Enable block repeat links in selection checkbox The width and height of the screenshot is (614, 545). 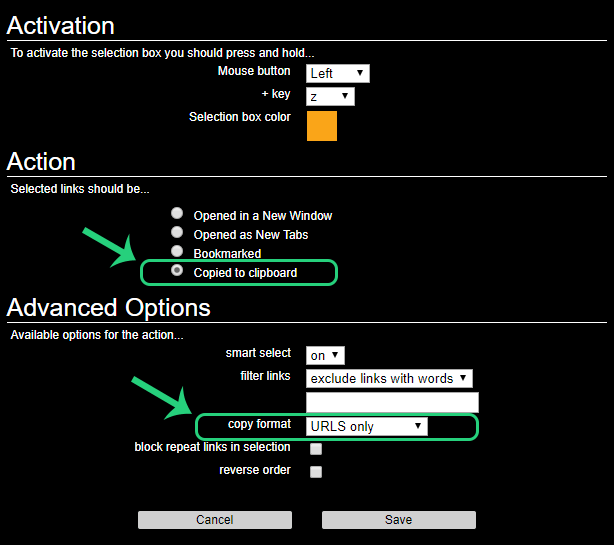click(316, 449)
